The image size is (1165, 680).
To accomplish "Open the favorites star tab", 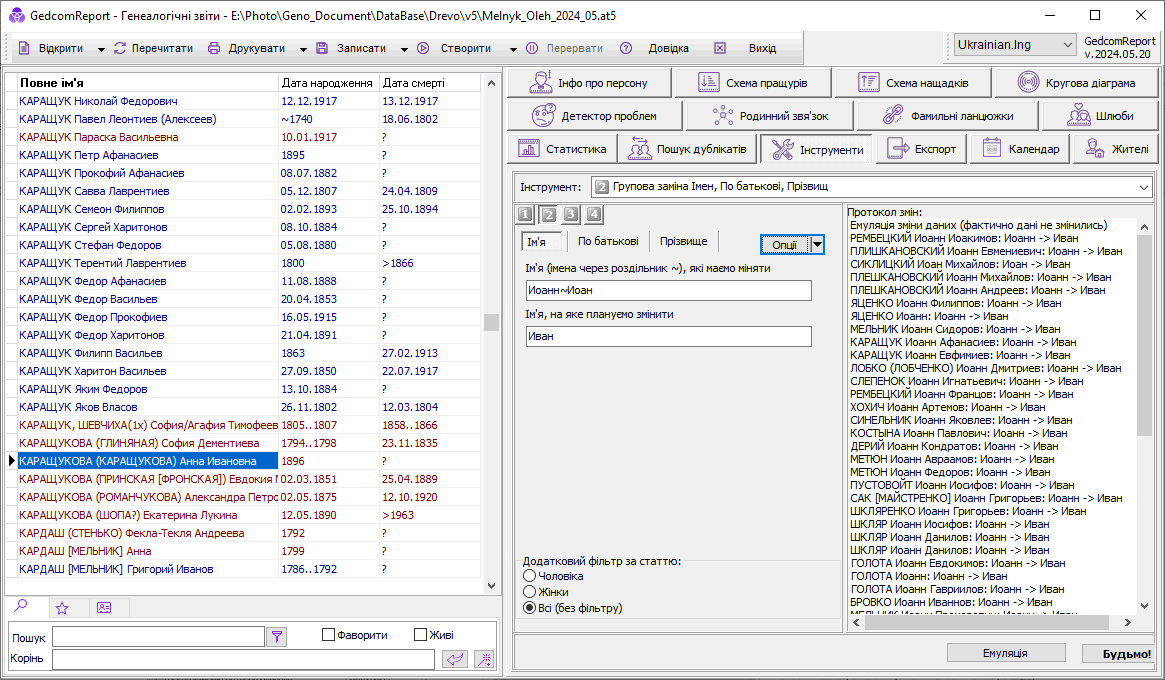I will 62,607.
